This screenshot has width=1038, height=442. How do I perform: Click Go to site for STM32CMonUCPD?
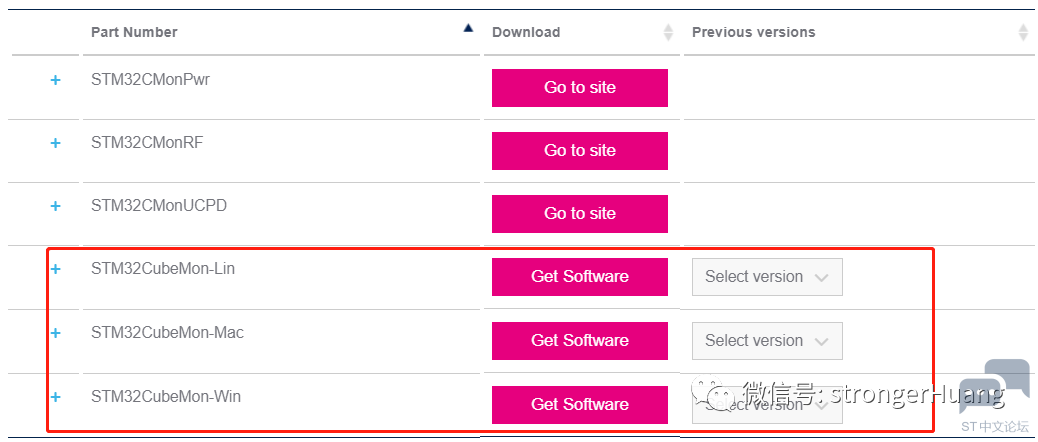(580, 213)
